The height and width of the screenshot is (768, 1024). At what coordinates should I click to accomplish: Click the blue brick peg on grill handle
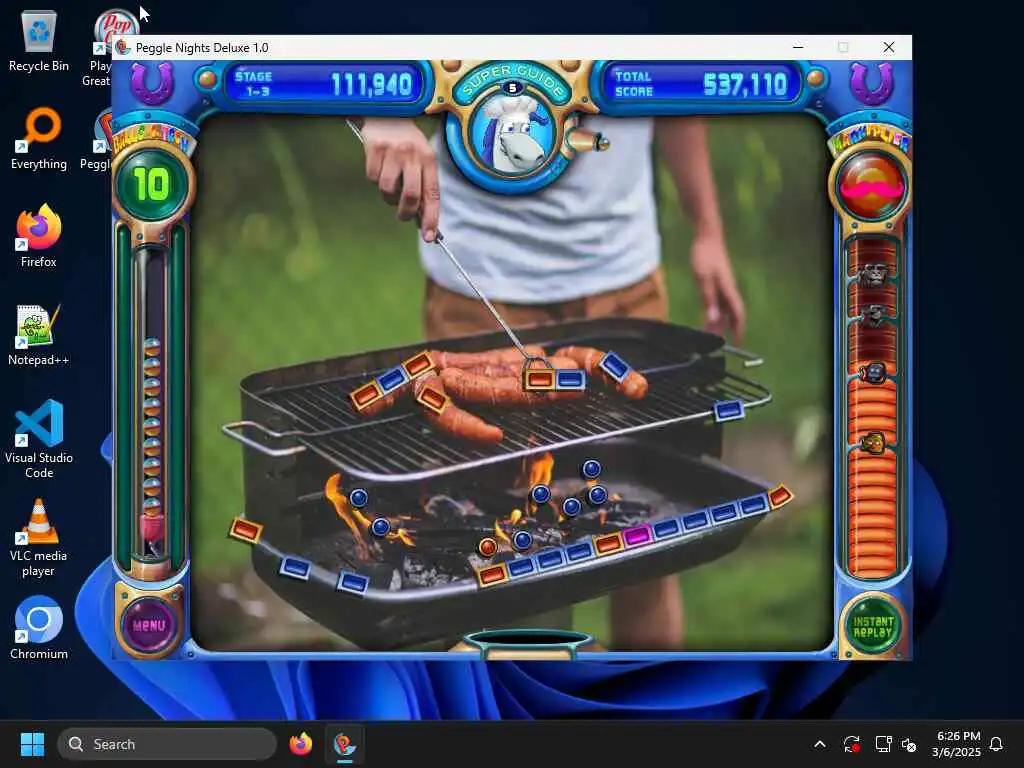728,410
